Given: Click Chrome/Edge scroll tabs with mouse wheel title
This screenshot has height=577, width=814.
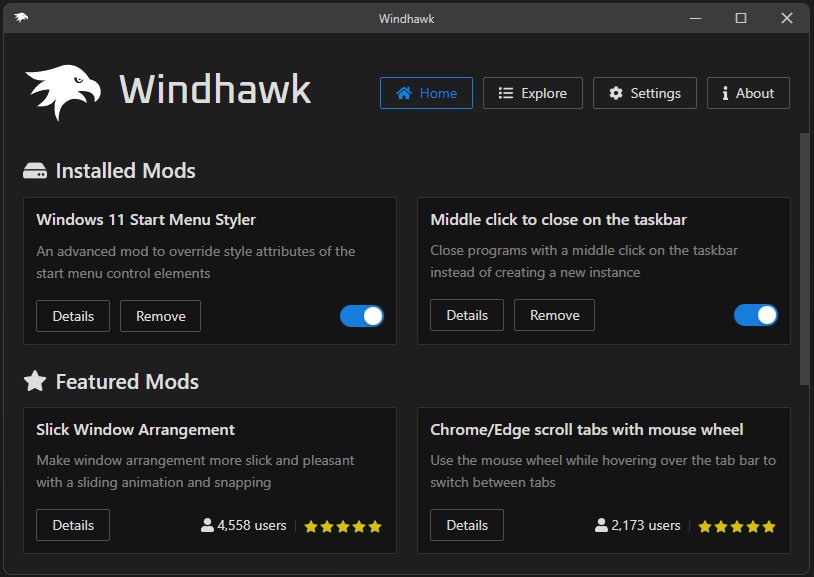Looking at the screenshot, I should (x=587, y=430).
